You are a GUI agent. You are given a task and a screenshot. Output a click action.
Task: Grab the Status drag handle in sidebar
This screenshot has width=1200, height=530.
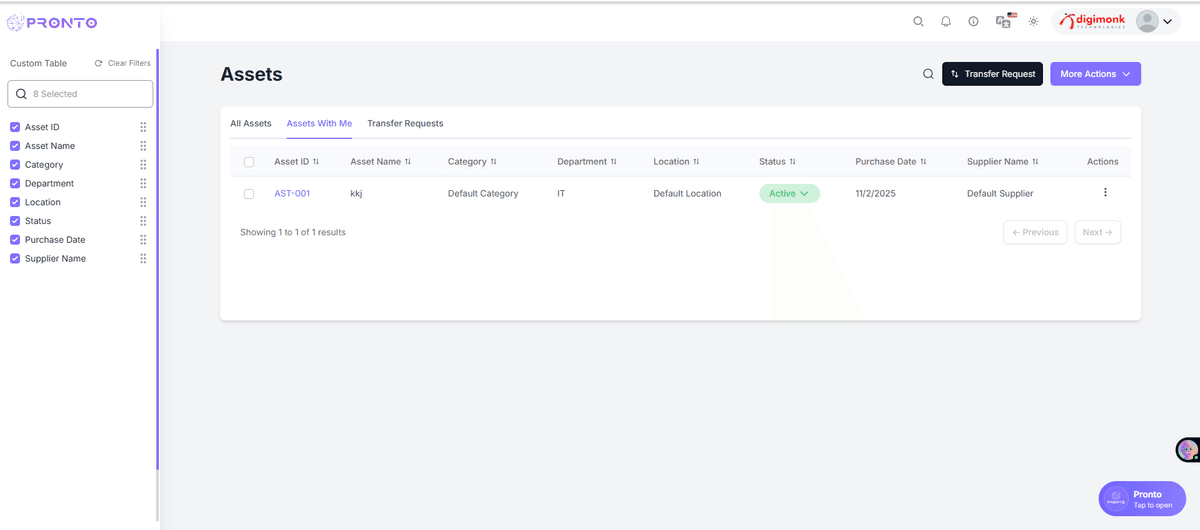[143, 221]
